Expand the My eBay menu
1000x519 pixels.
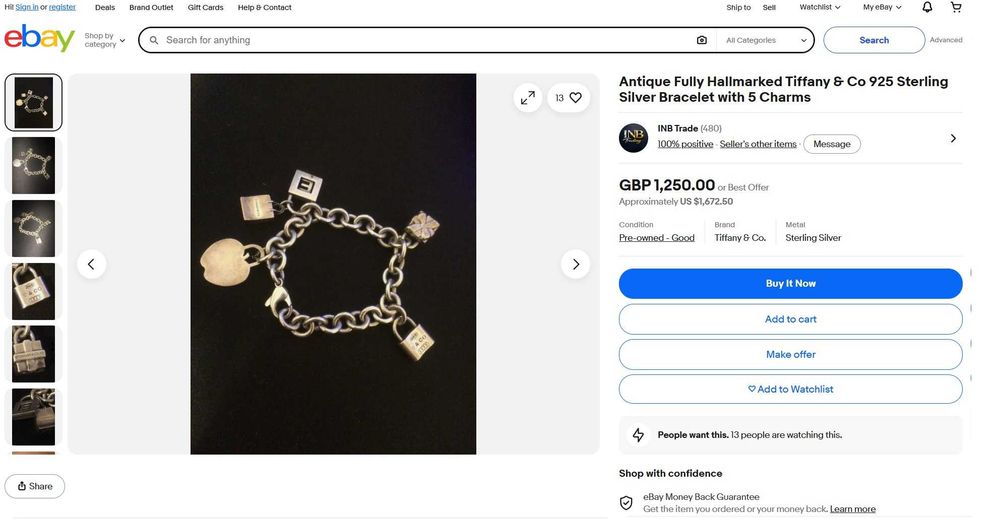(882, 7)
